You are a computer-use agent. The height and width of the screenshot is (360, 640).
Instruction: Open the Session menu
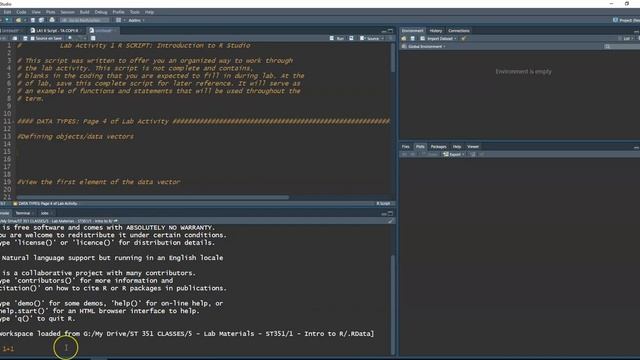pos(68,12)
